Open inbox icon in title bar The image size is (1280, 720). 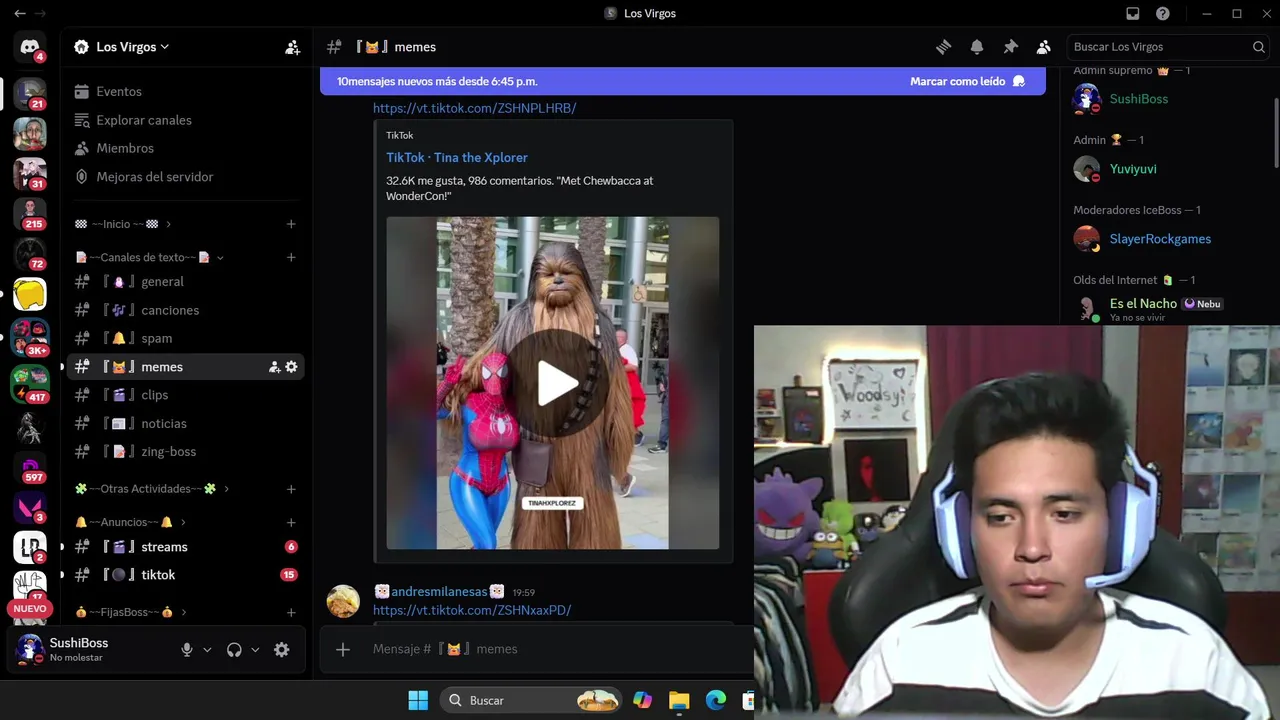coord(1133,13)
